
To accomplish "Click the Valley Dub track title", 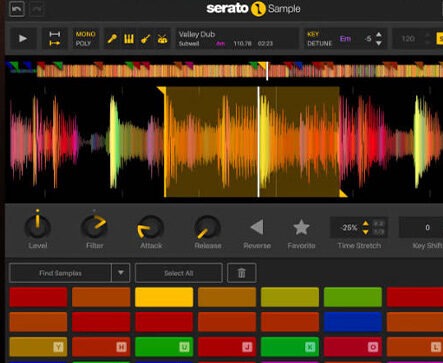I will [197, 34].
